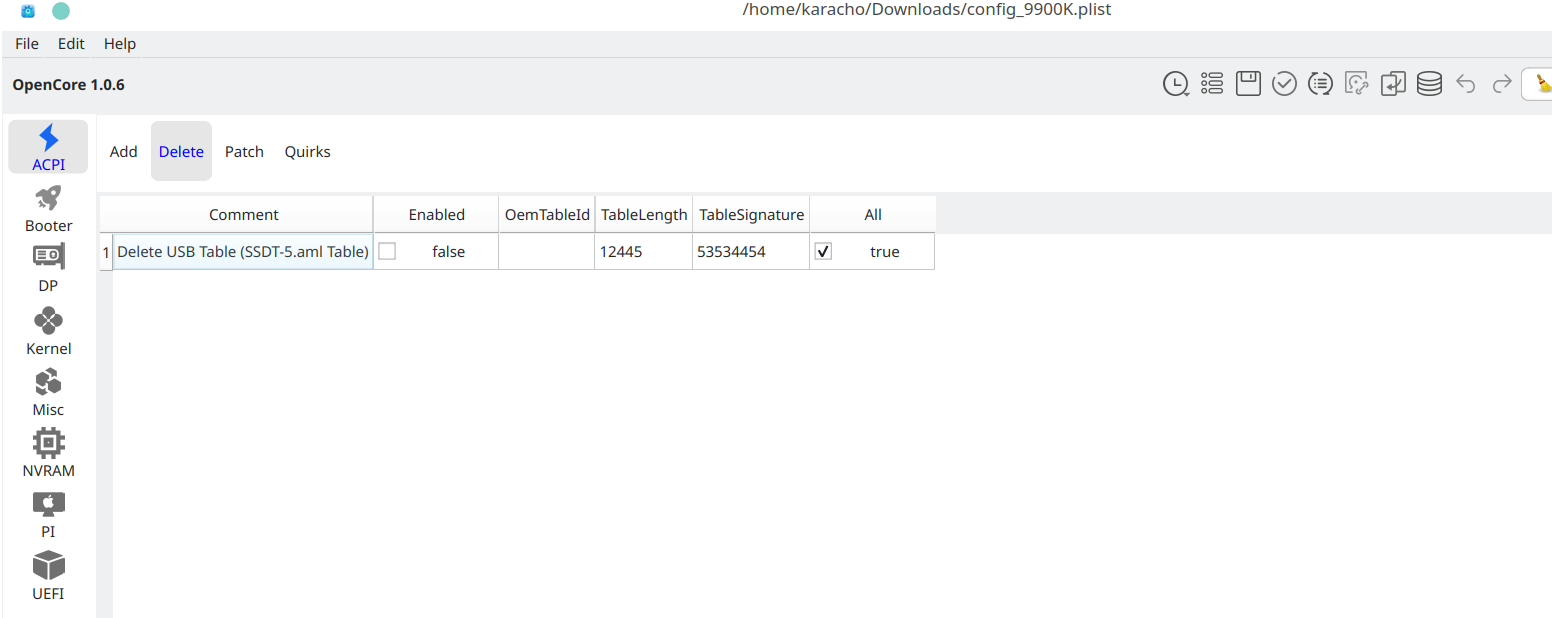Click the Enabled column header
The width and height of the screenshot is (1552, 618).
pyautogui.click(x=436, y=214)
